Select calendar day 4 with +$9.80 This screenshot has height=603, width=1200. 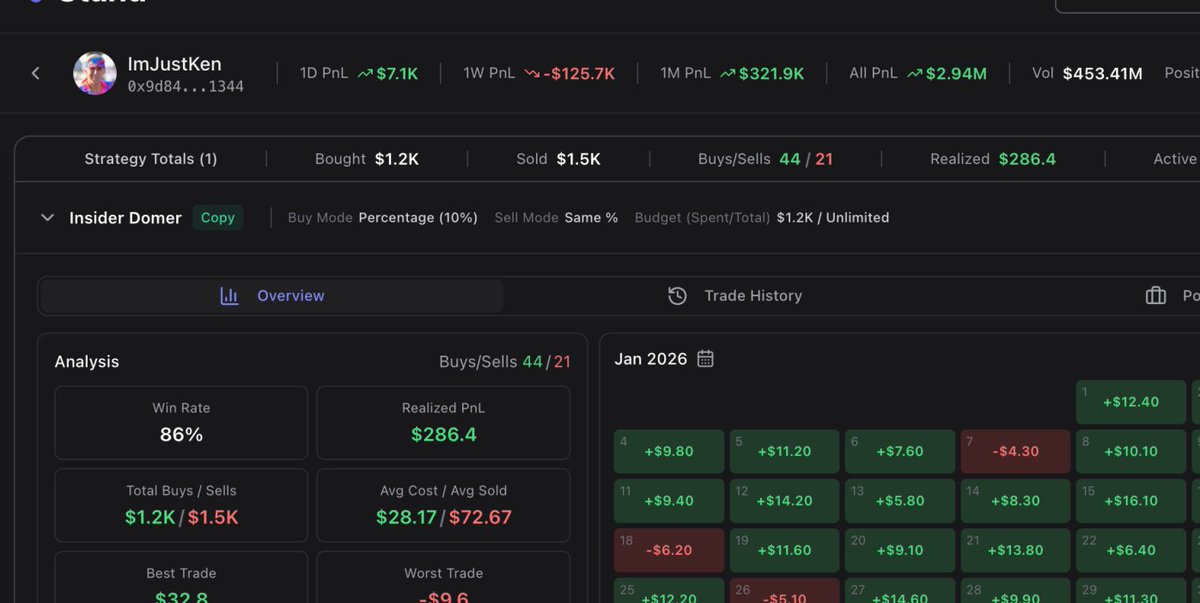coord(669,451)
